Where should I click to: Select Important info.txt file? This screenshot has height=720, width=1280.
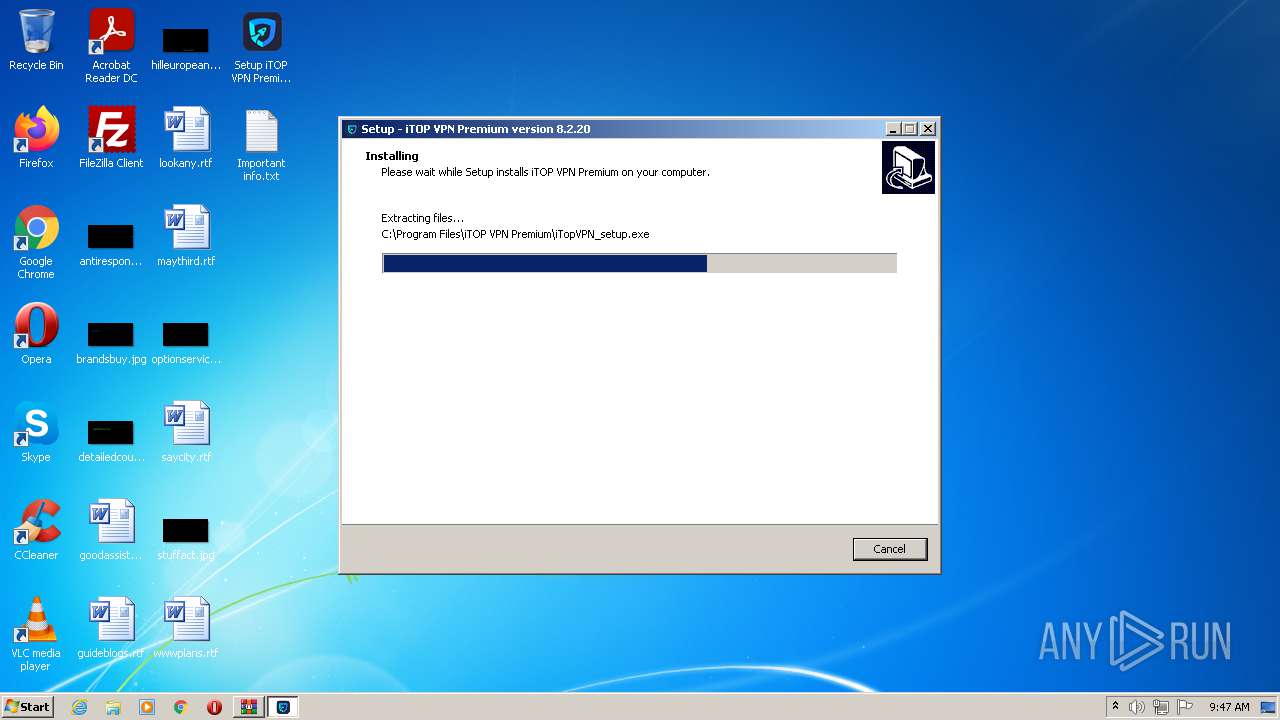tap(261, 145)
